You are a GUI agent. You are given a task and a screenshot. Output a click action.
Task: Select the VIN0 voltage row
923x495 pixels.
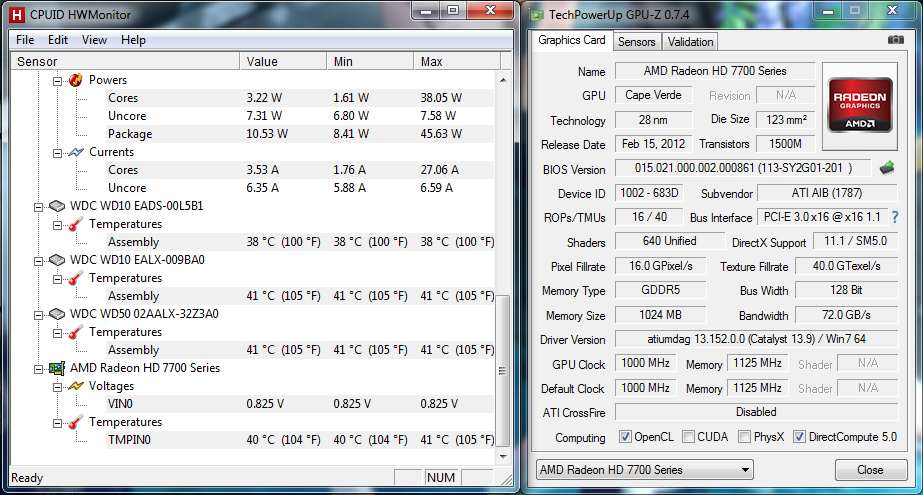point(300,404)
